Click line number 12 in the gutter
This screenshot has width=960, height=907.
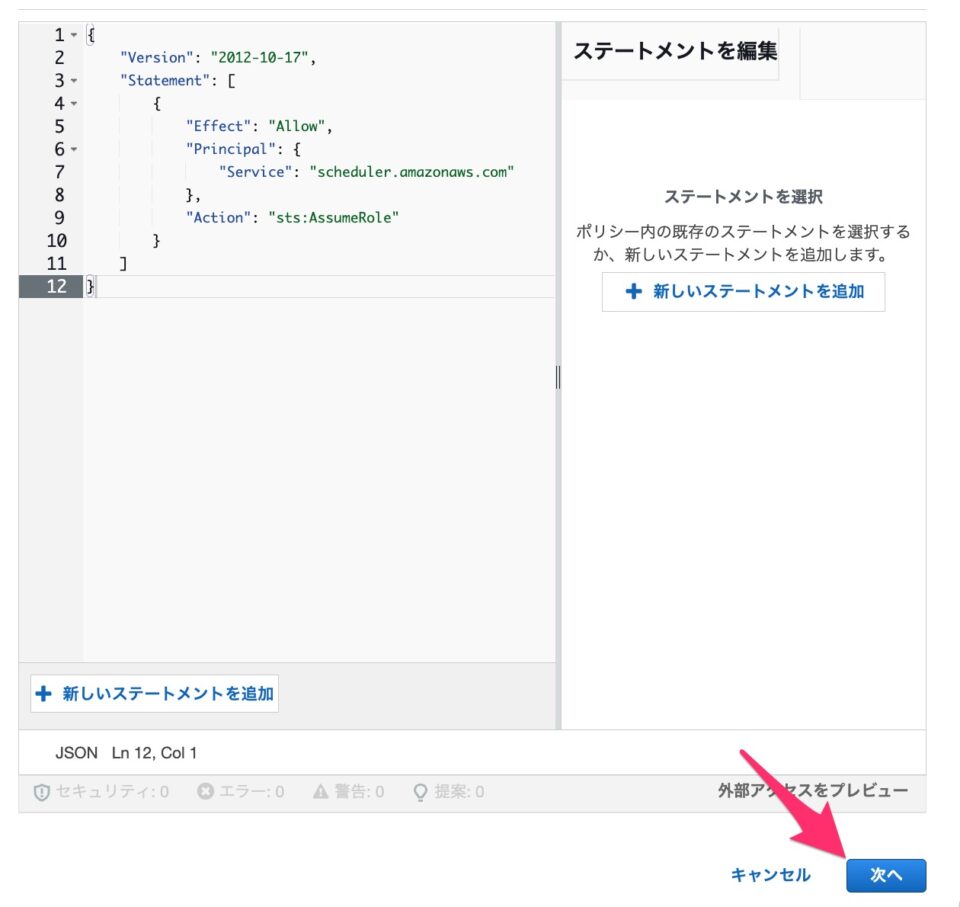point(56,286)
